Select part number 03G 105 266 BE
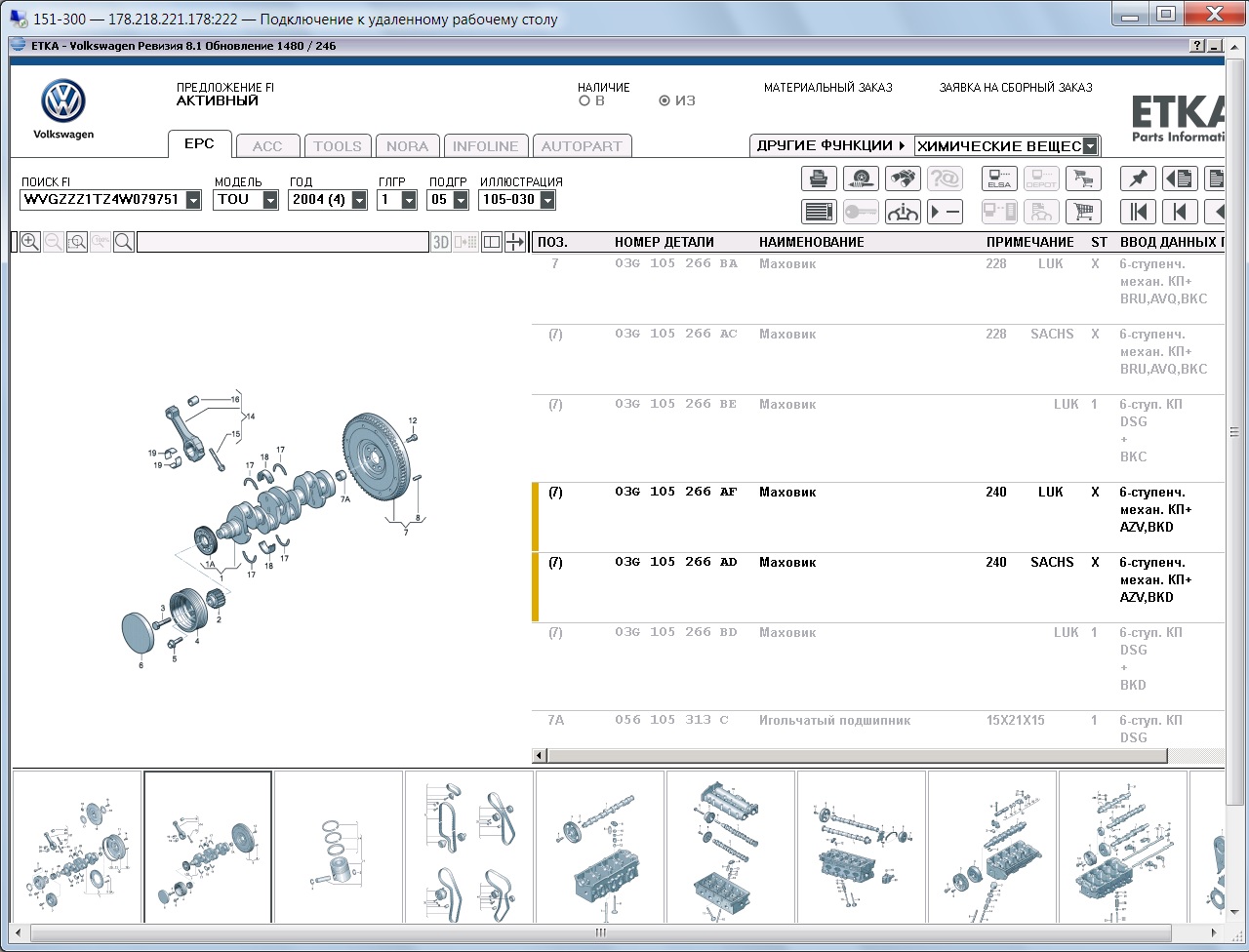This screenshot has width=1249, height=952. pyautogui.click(x=676, y=405)
